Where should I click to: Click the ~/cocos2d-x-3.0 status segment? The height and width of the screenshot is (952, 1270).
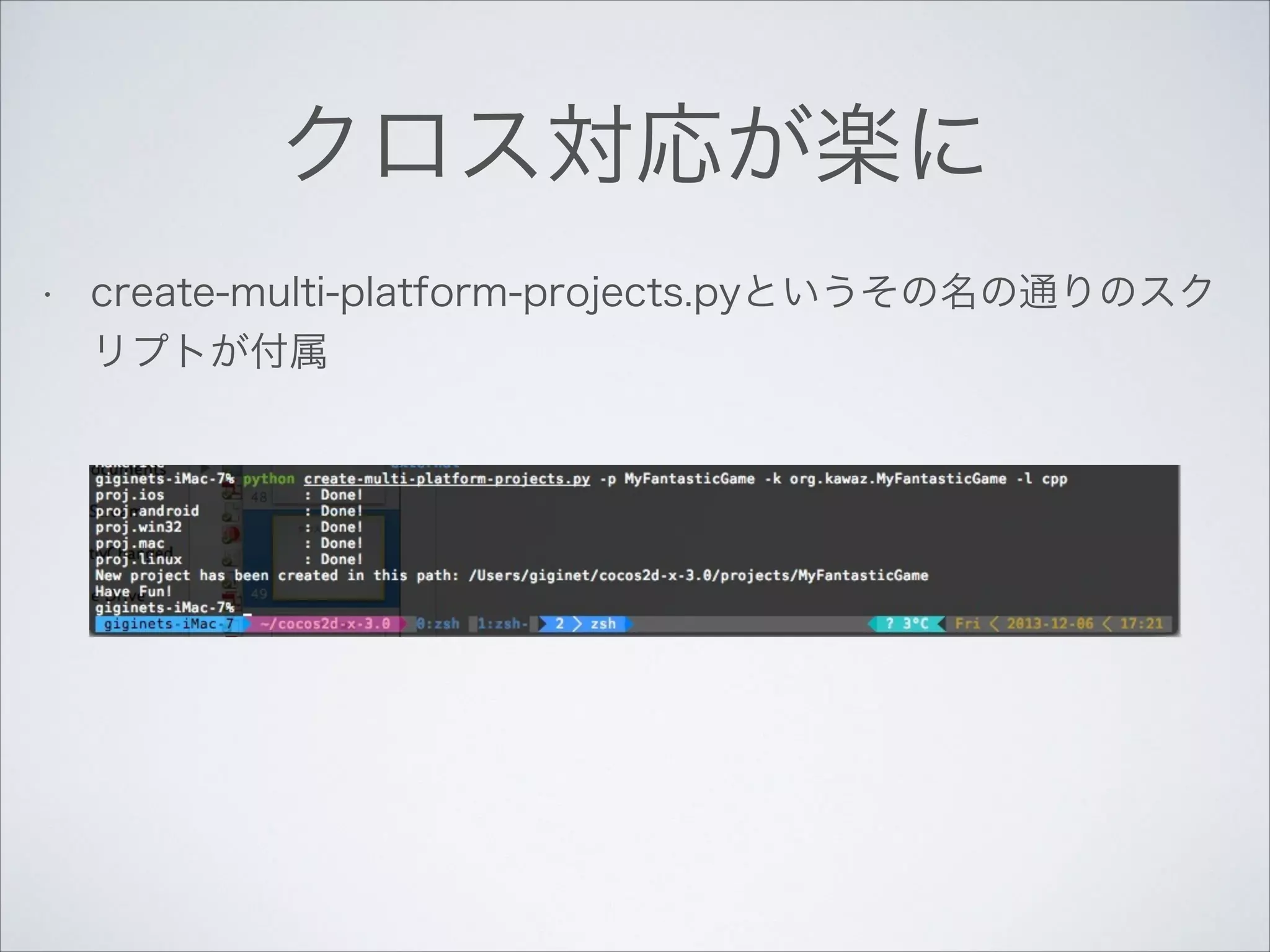click(325, 624)
